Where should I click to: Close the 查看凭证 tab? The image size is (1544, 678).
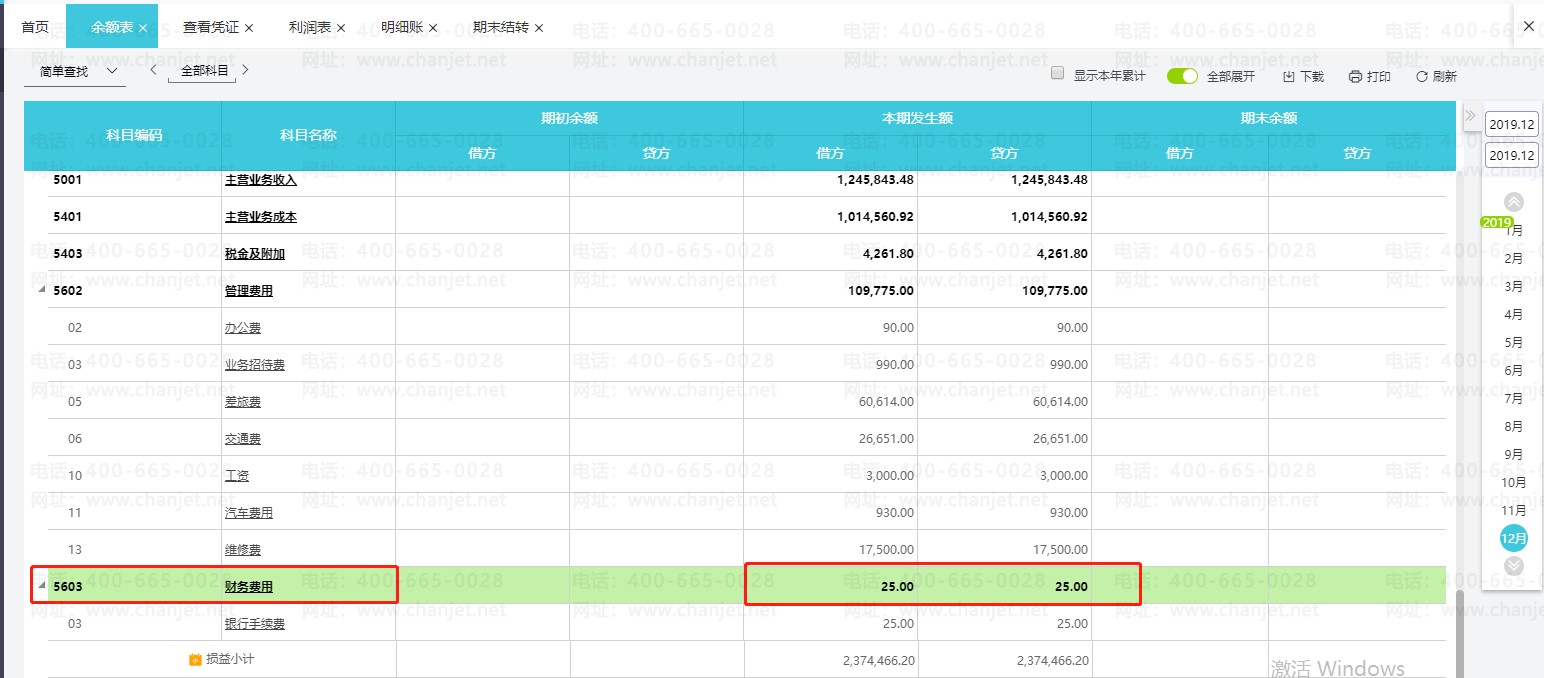coord(249,28)
